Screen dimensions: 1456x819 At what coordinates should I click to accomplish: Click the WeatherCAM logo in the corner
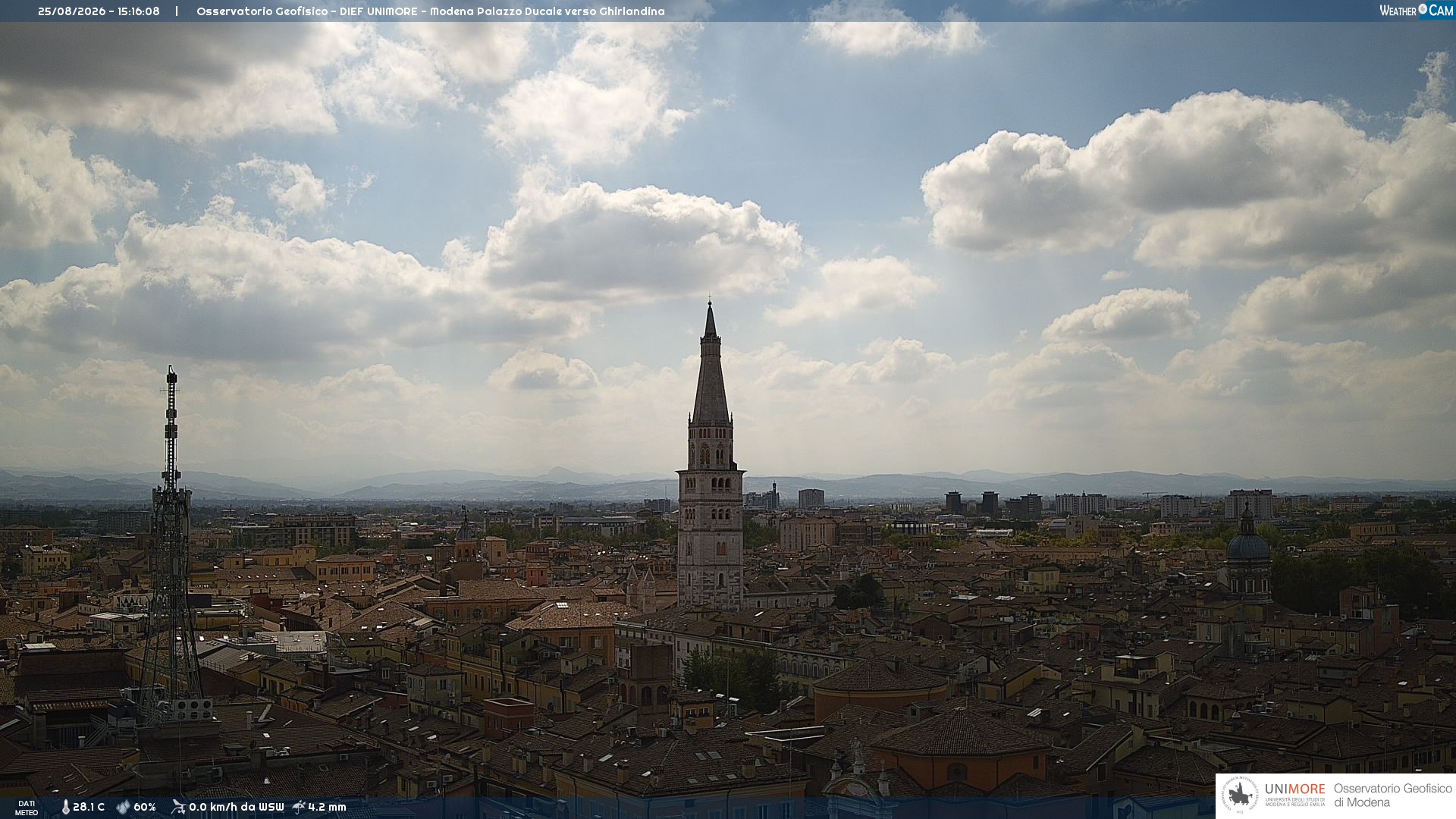1416,11
